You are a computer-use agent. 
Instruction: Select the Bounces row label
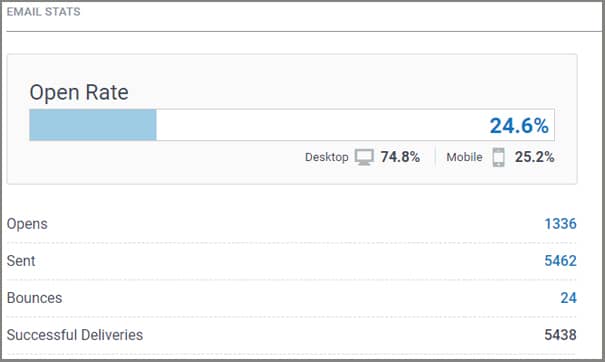[x=34, y=298]
